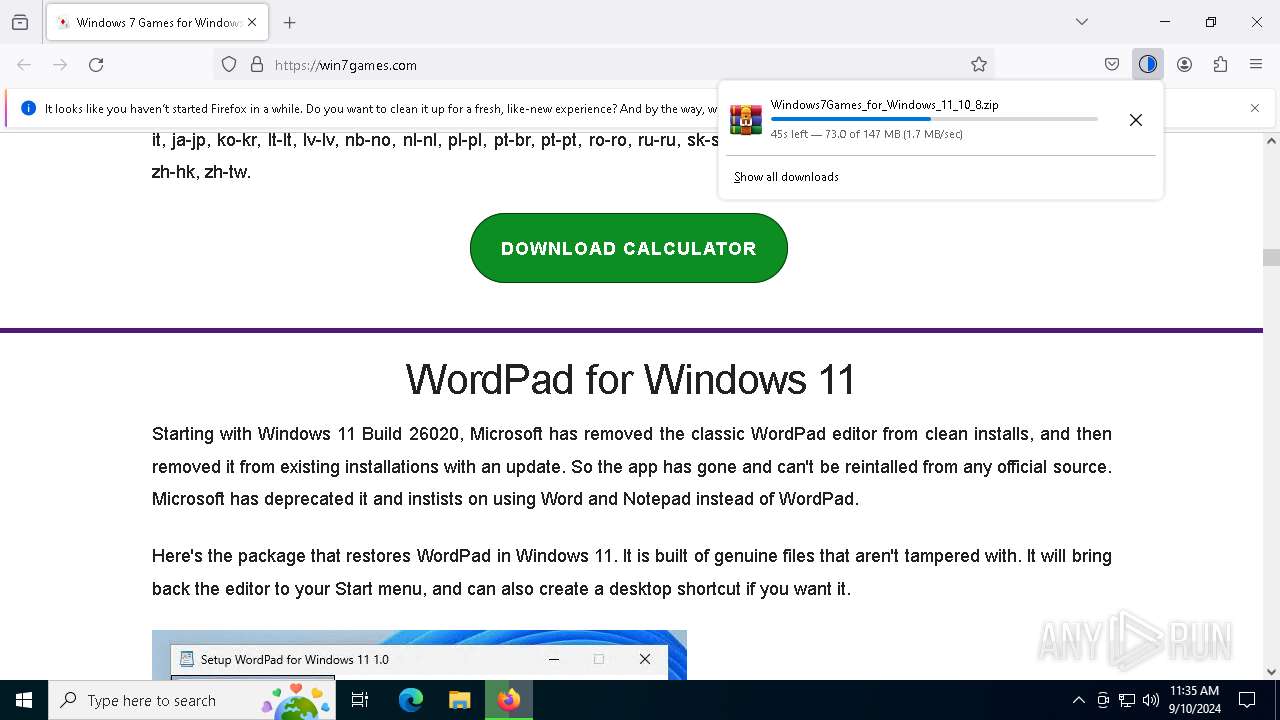Open Firefox recent browsing view icon
The image size is (1280, 720).
coord(20,22)
